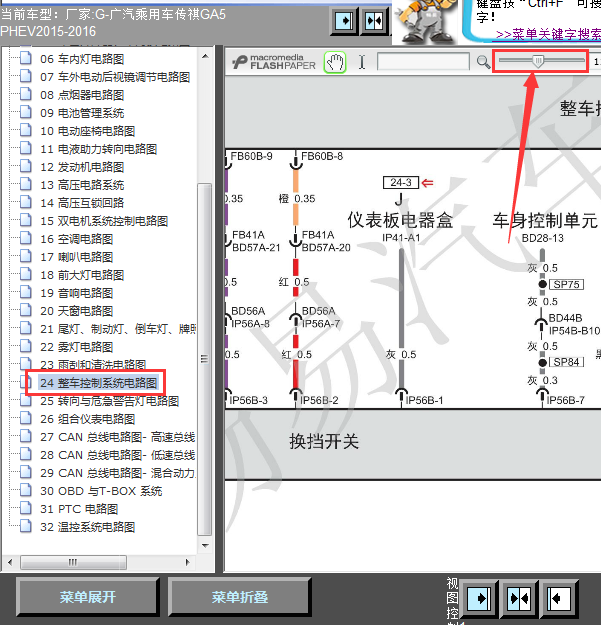Open 13 高压电路系统

82,185
